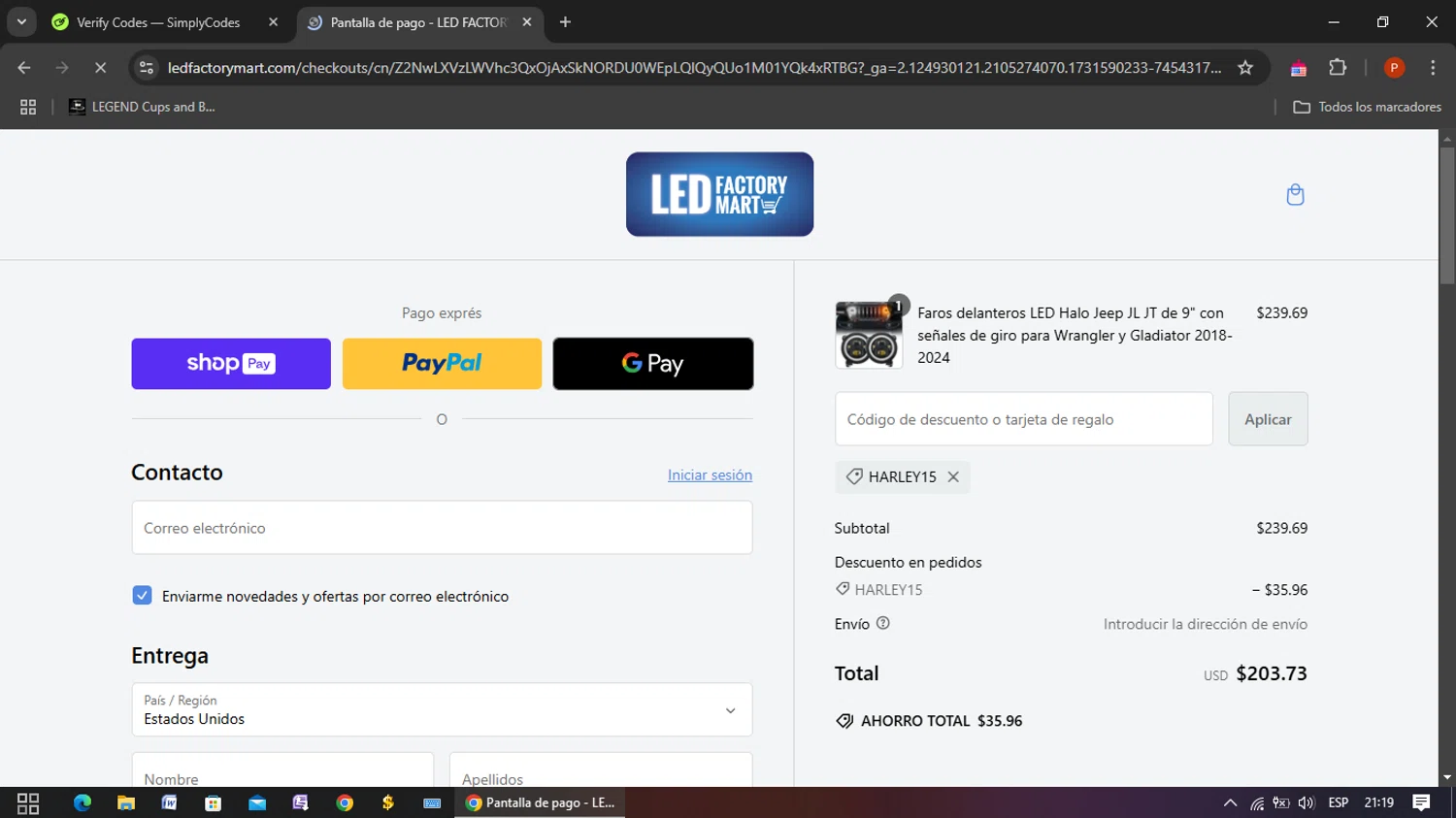Open Microsoft Store from the taskbar

tap(214, 802)
